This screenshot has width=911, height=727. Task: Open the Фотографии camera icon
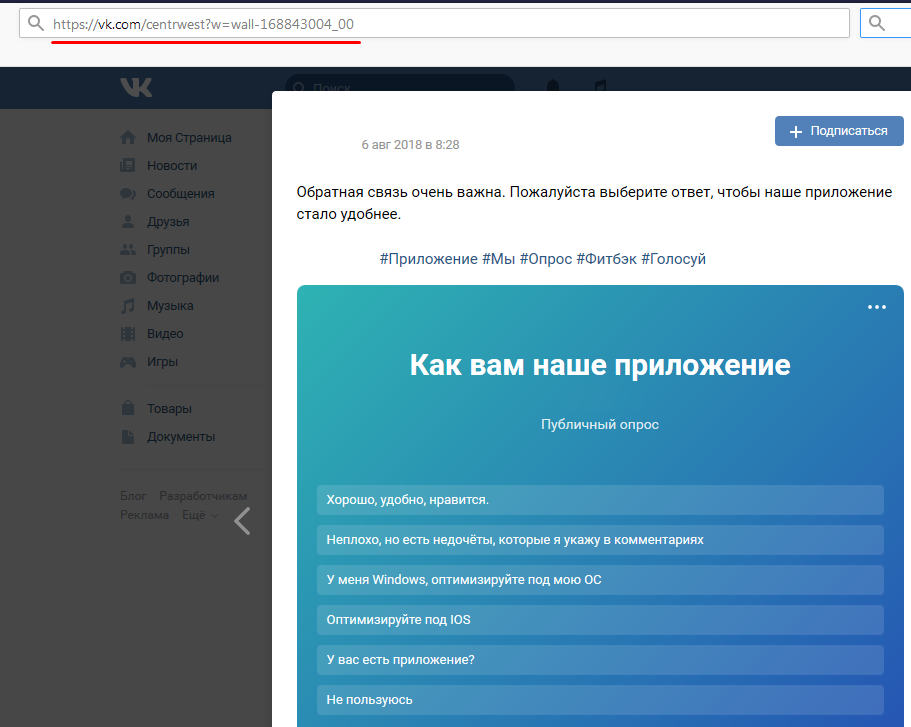coord(128,278)
